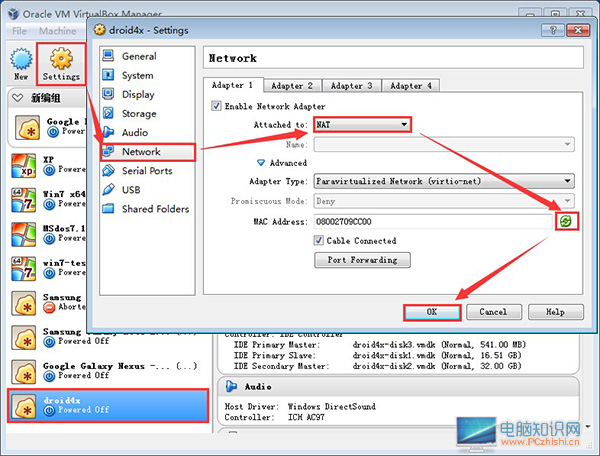600x456 pixels.
Task: Open the Shared Folders settings category
Action: [155, 209]
